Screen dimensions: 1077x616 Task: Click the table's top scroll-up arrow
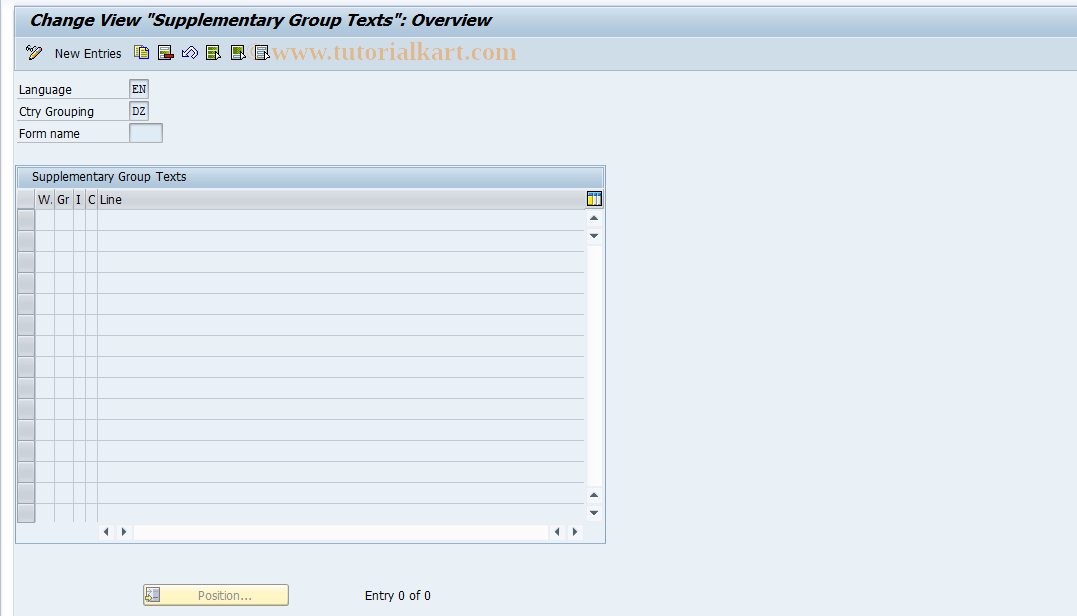point(594,218)
